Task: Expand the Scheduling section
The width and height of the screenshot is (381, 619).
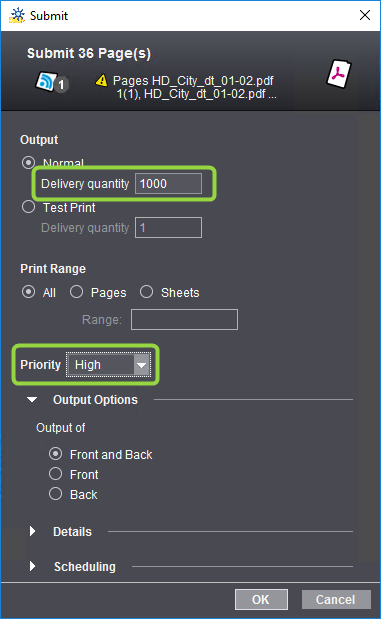Action: pos(32,566)
